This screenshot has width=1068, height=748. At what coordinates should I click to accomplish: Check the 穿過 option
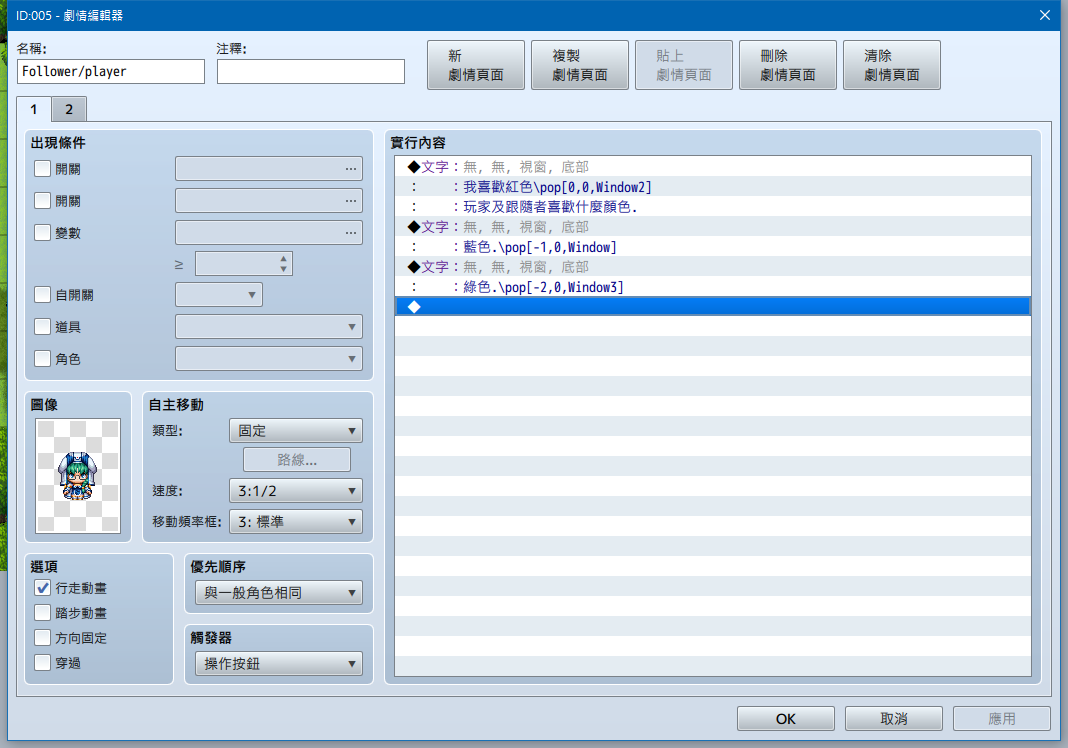pos(42,662)
